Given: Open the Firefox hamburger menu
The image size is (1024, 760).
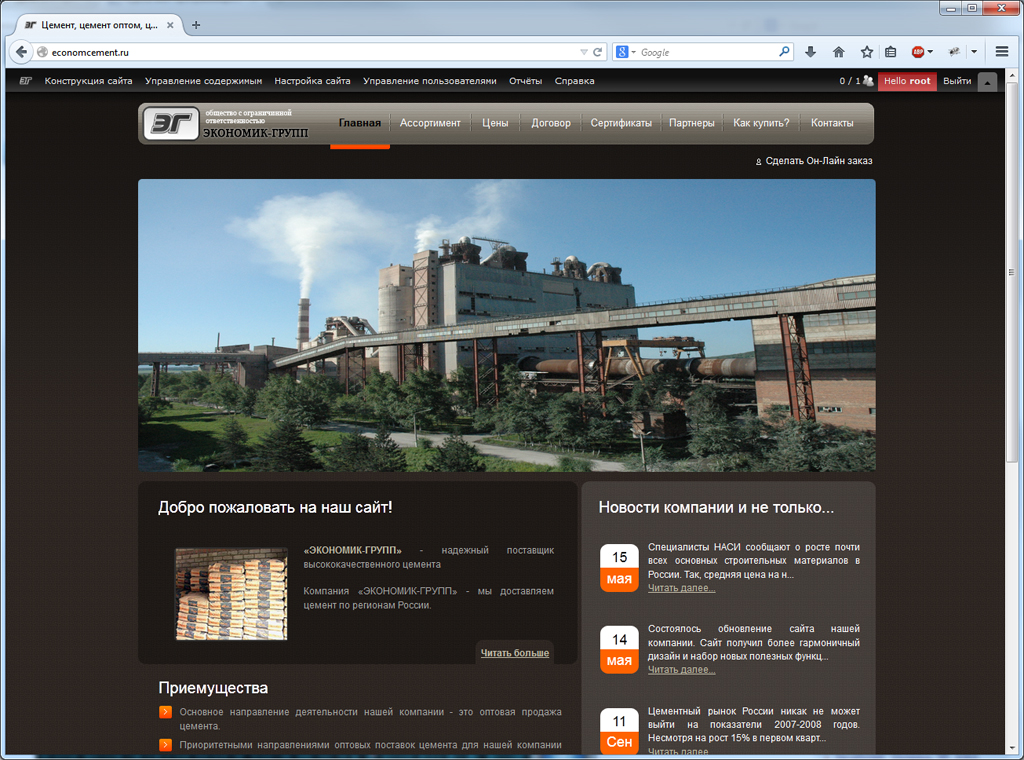Looking at the screenshot, I should (1002, 52).
